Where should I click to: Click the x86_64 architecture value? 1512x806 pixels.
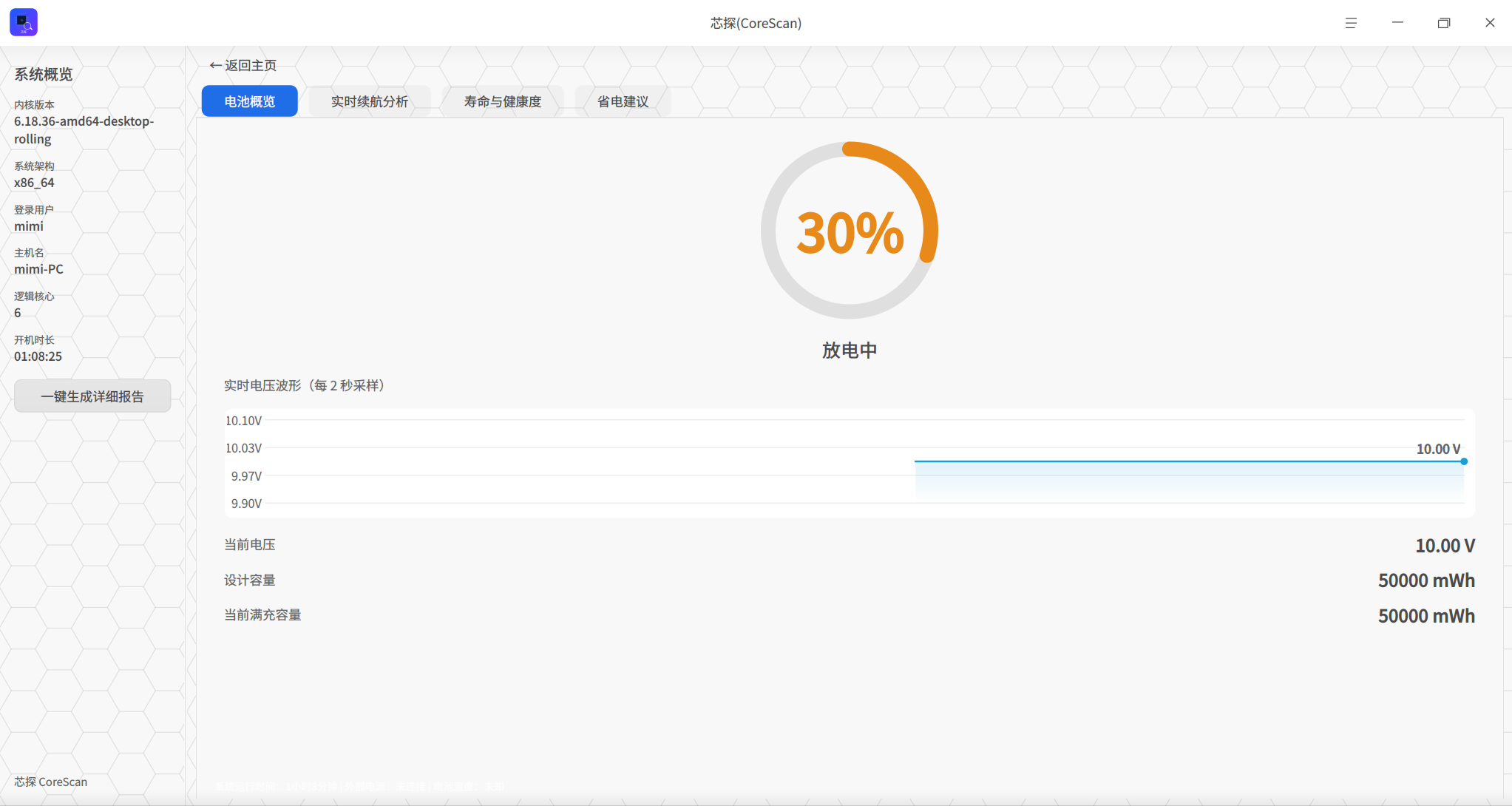click(x=34, y=183)
